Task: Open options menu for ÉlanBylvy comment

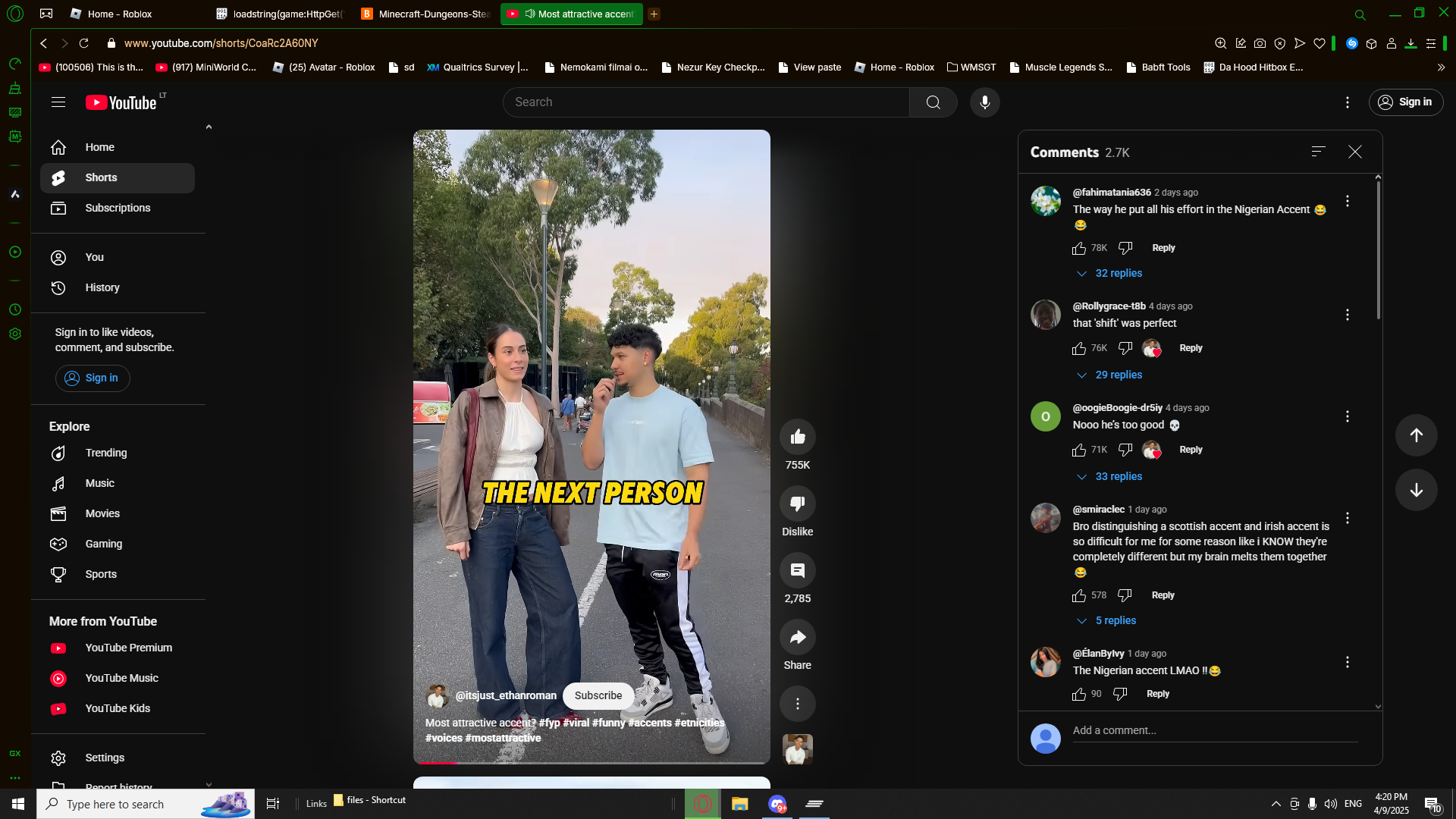Action: tap(1348, 662)
